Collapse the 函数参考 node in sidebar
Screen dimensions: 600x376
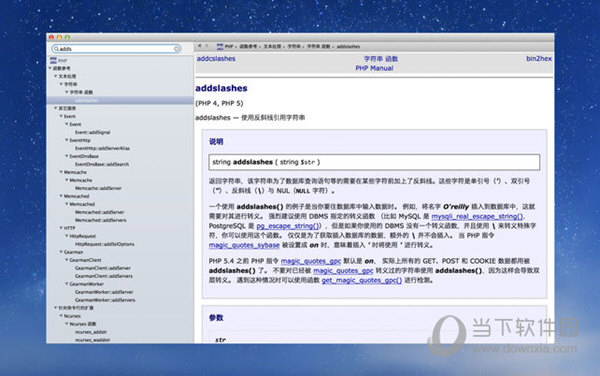pos(50,68)
